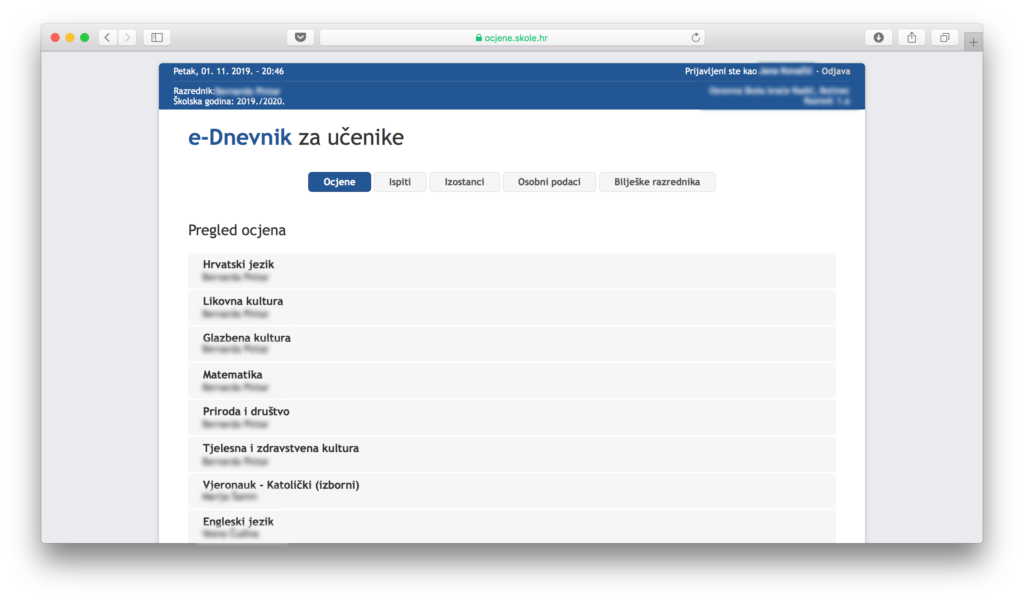This screenshot has height=602, width=1024.
Task: Open the Share icon menu
Action: (911, 38)
